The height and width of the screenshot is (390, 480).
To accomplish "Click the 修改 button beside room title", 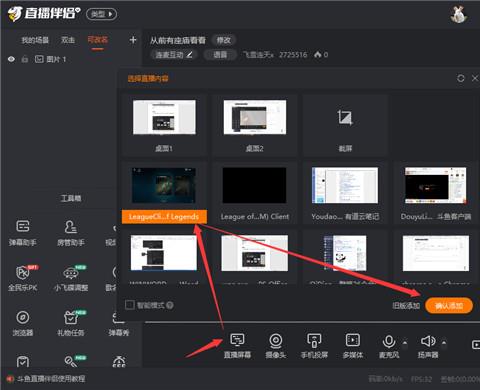I will (224, 40).
